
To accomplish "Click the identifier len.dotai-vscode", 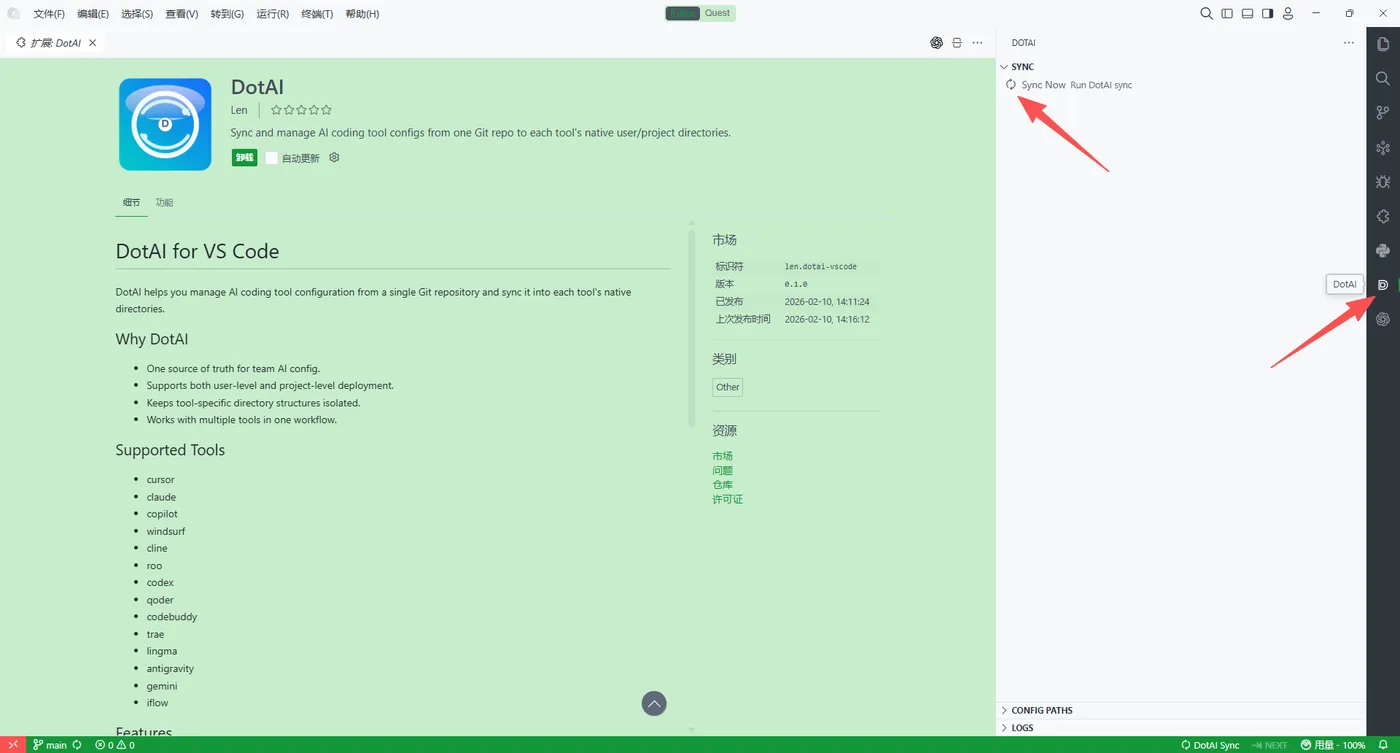I will click(x=820, y=267).
